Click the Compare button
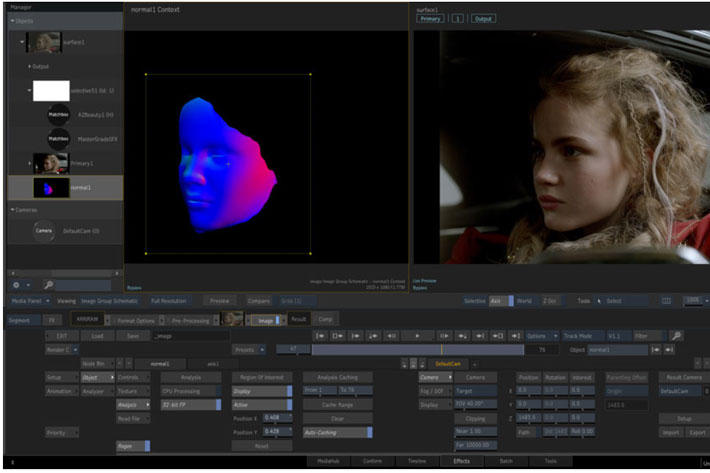Viewport: 710px width, 473px height. click(259, 301)
